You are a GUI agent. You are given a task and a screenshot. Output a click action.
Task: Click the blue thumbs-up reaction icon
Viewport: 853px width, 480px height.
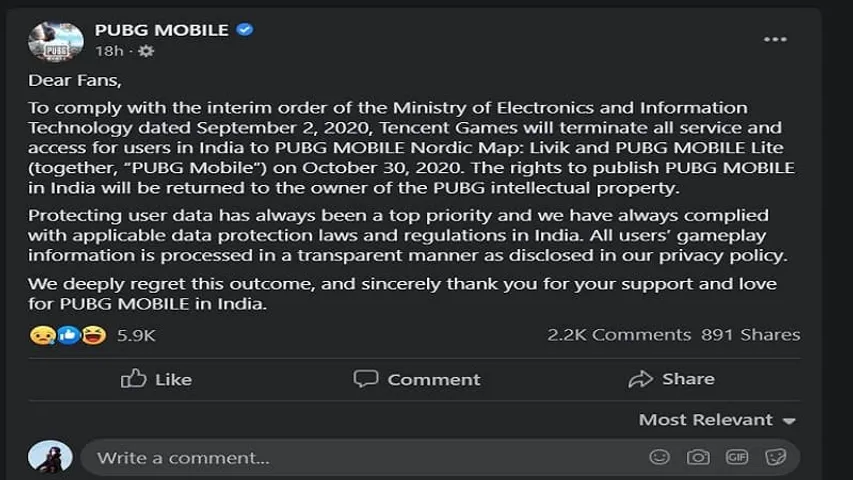[68, 335]
